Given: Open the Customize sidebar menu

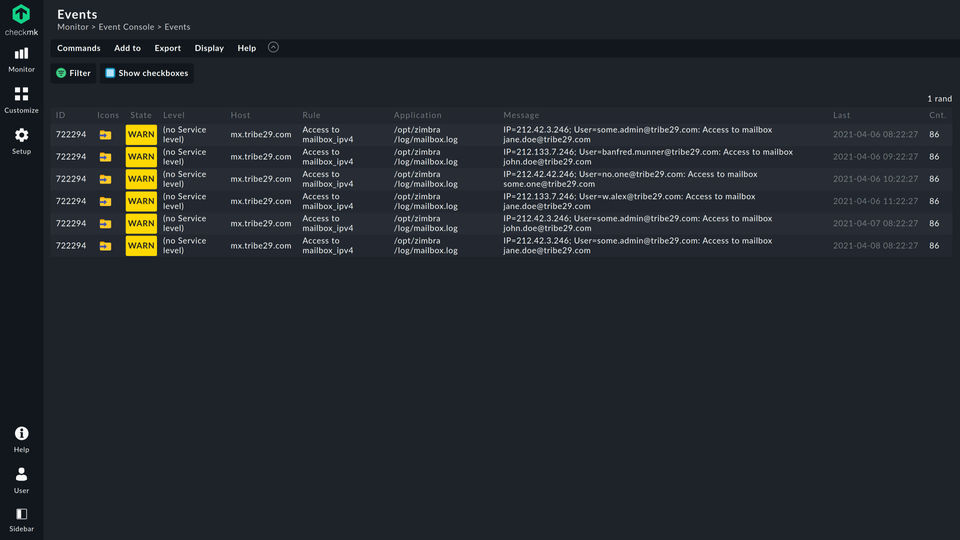Looking at the screenshot, I should pyautogui.click(x=21, y=100).
